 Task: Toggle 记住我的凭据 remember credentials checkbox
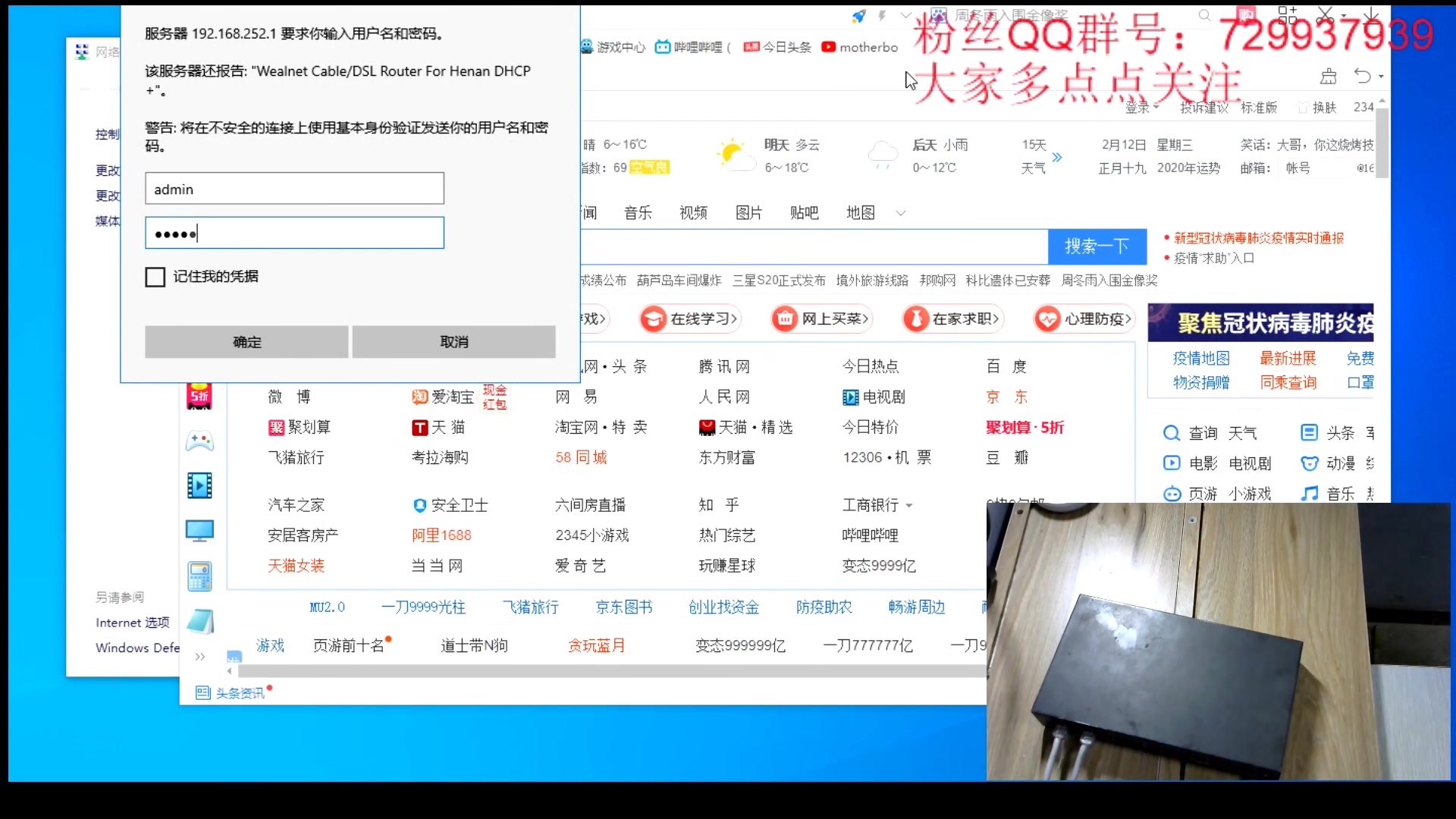tap(155, 276)
